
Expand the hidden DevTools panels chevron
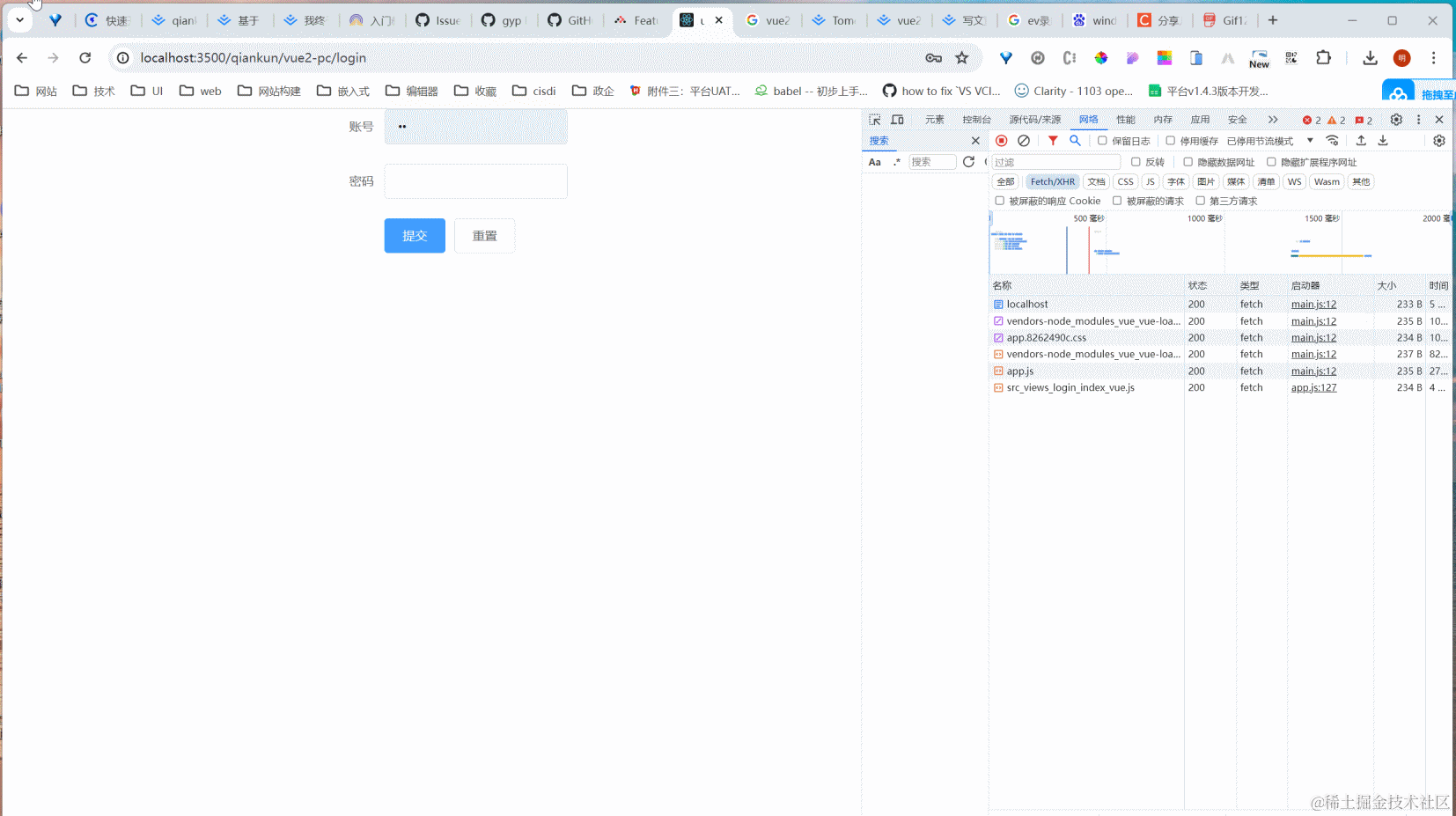point(1274,119)
